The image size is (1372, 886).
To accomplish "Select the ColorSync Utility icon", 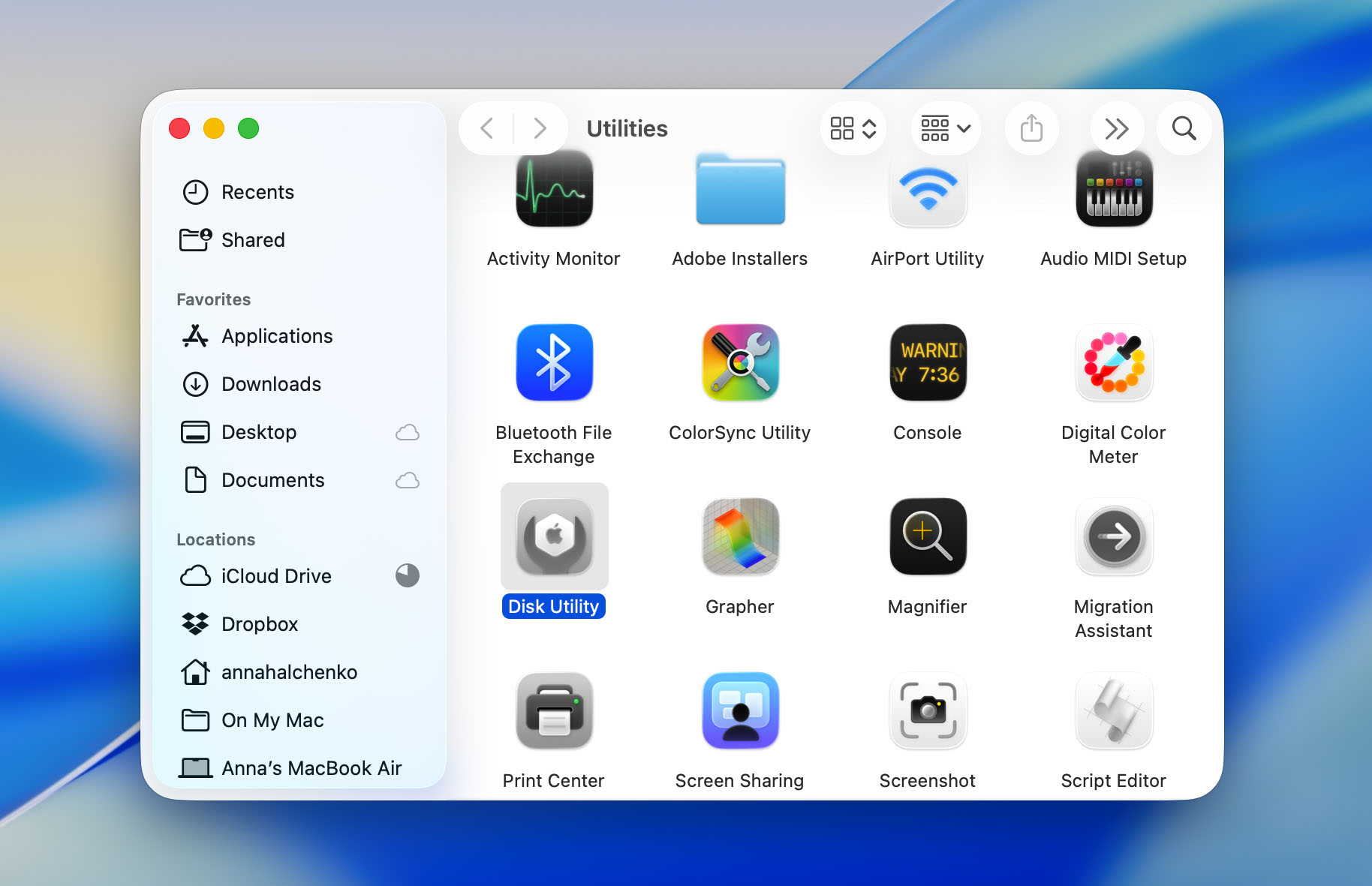I will [740, 362].
